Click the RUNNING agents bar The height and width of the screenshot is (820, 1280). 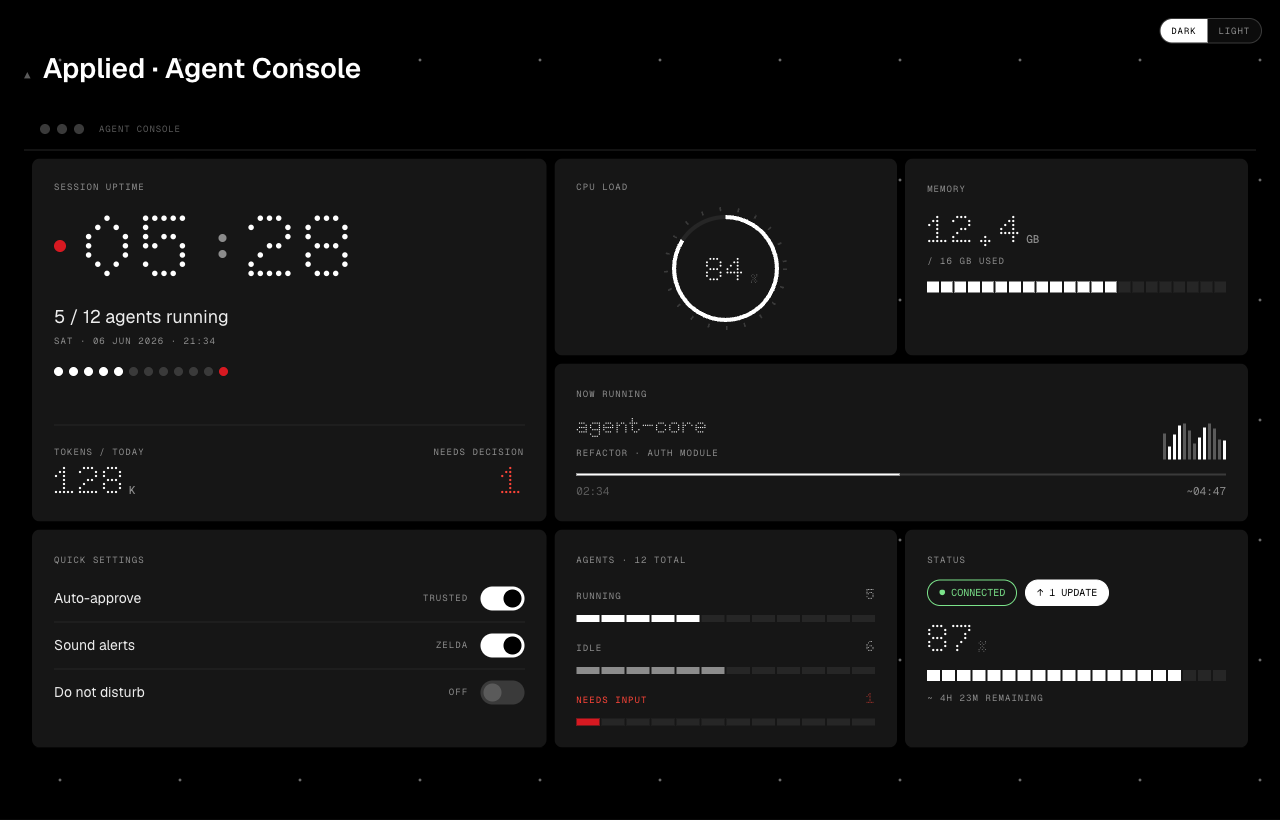725,618
